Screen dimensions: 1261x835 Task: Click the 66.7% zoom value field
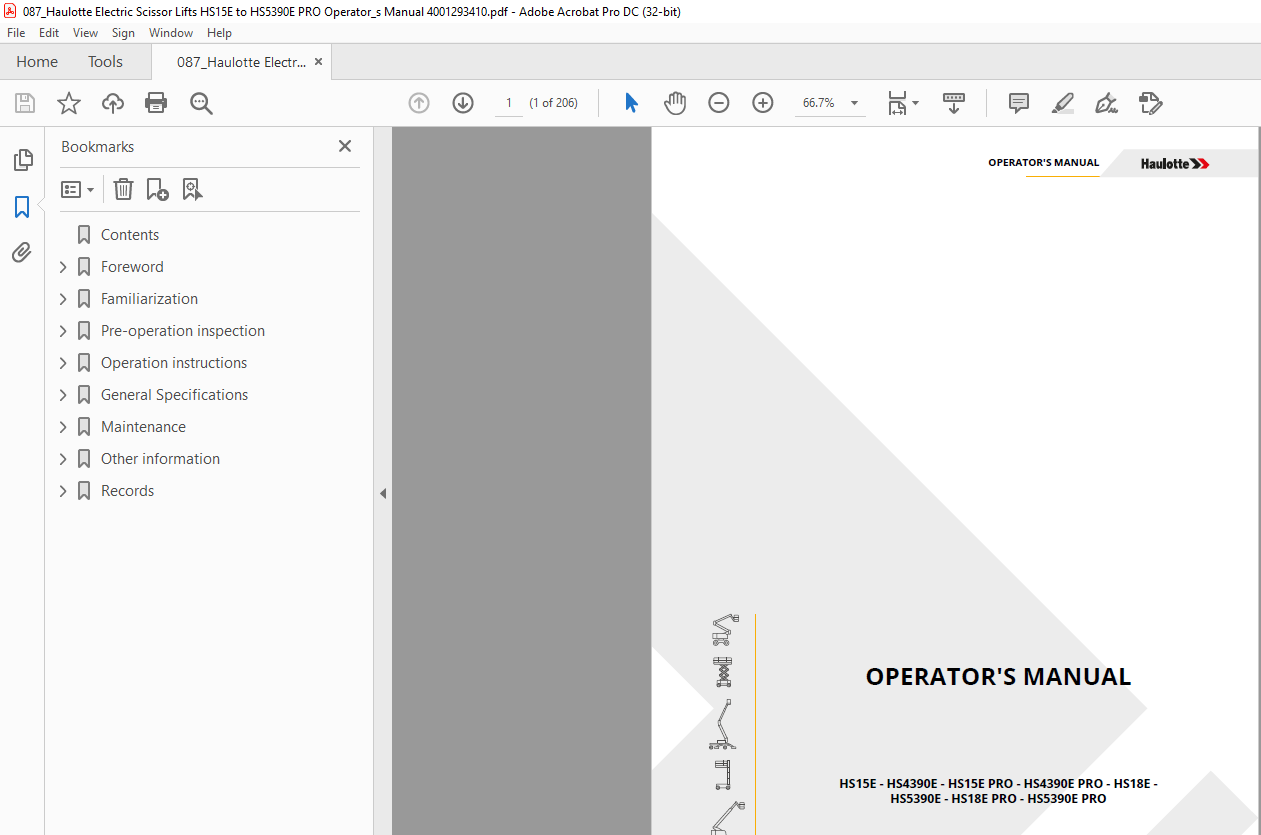click(x=819, y=103)
